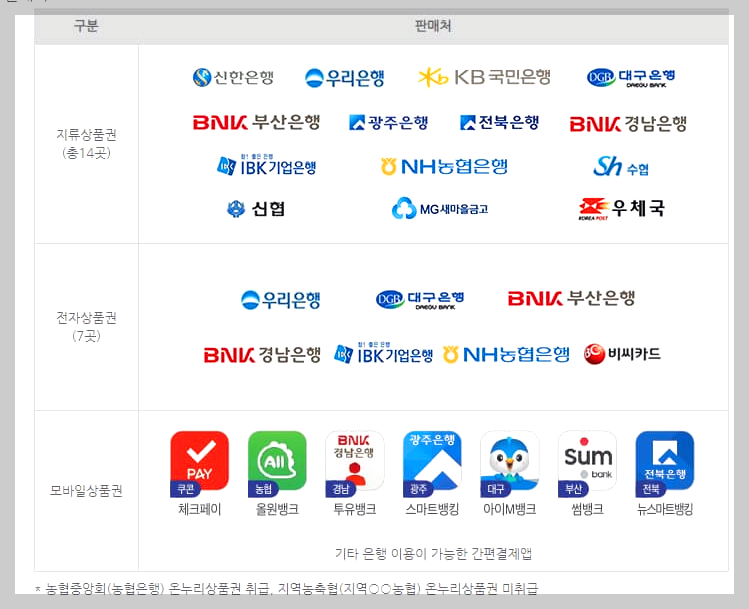Select the 비씨카드 logo

tap(622, 354)
